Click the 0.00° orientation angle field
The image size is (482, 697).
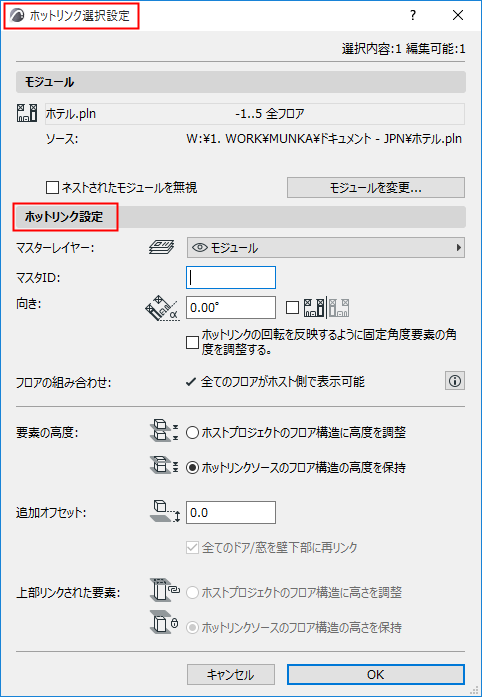231,308
